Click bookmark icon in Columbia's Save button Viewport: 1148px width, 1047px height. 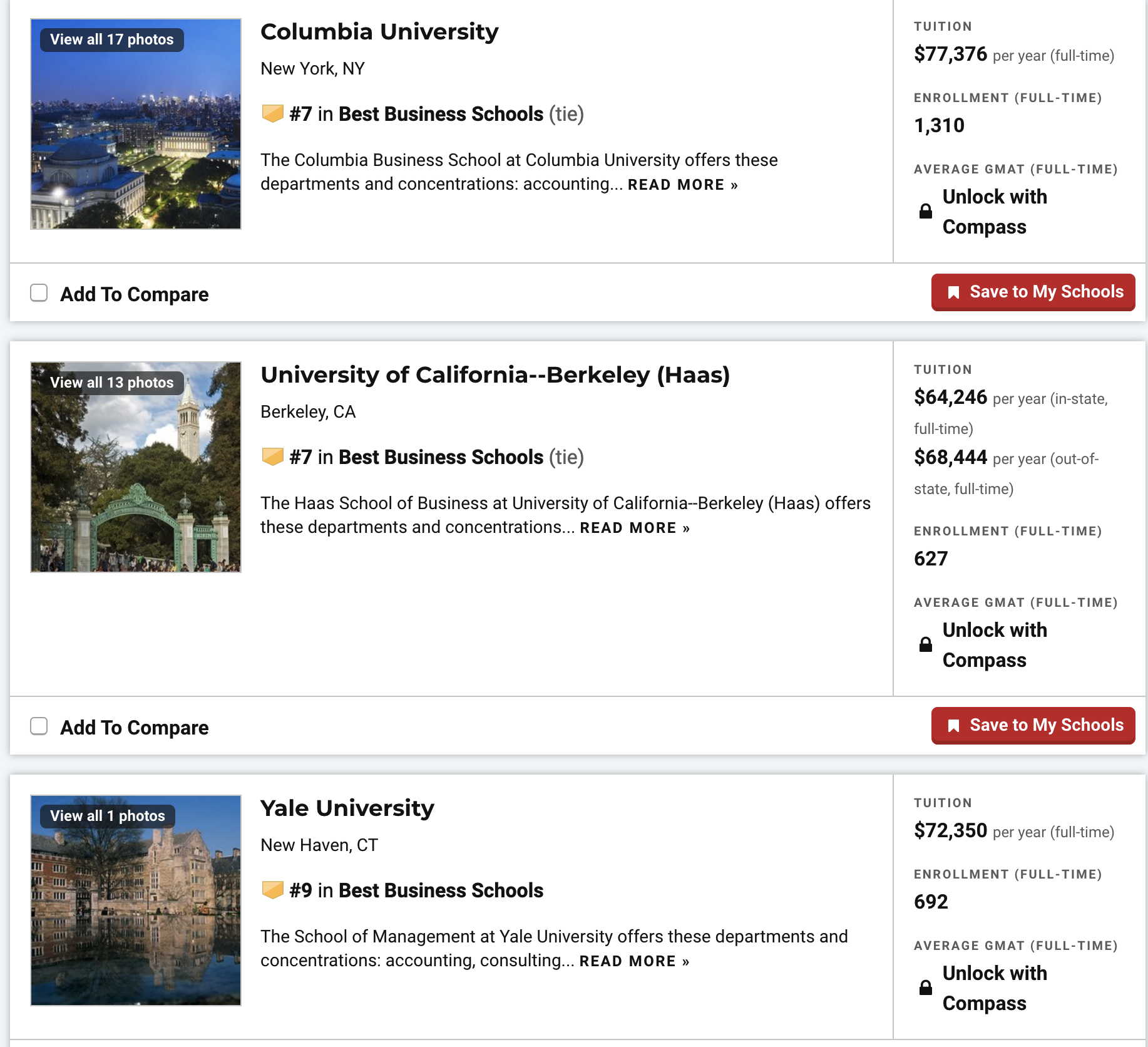[953, 292]
